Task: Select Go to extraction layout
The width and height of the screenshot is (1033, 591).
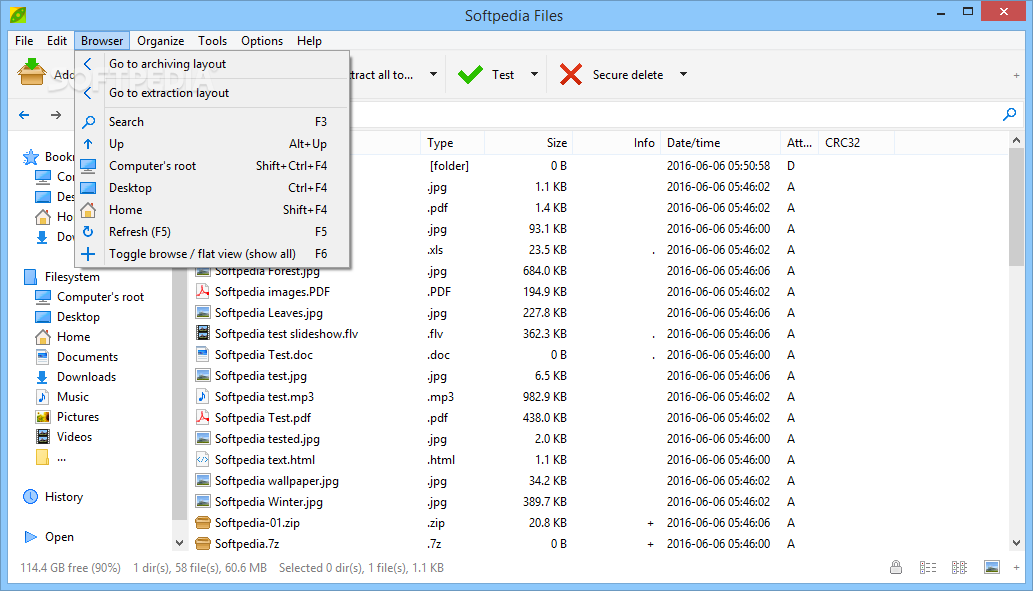Action: pos(212,93)
